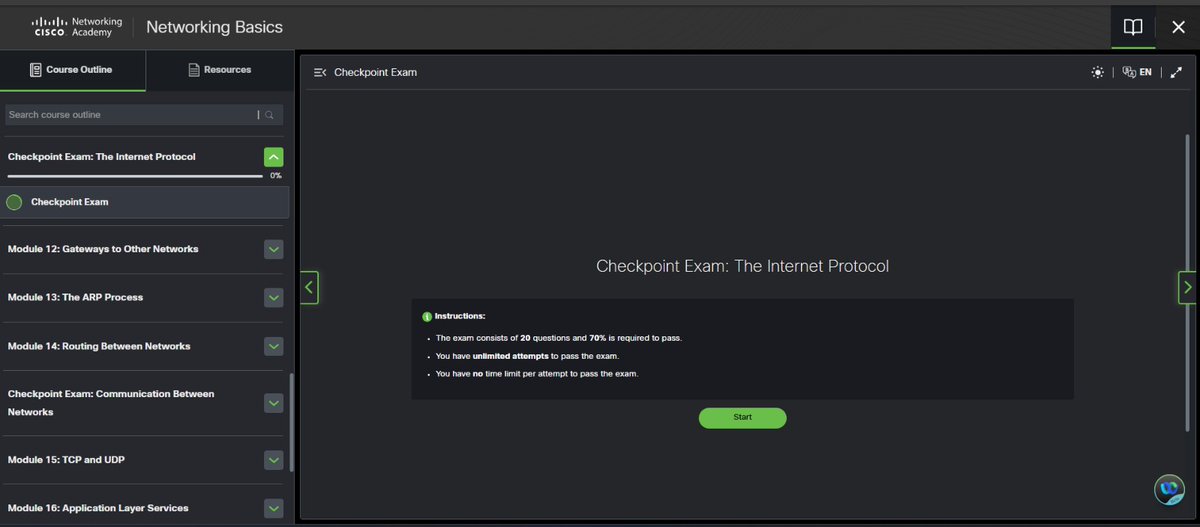Select the Checkpoint Exam outline item
Image resolution: width=1200 pixels, height=527 pixels.
[x=146, y=202]
